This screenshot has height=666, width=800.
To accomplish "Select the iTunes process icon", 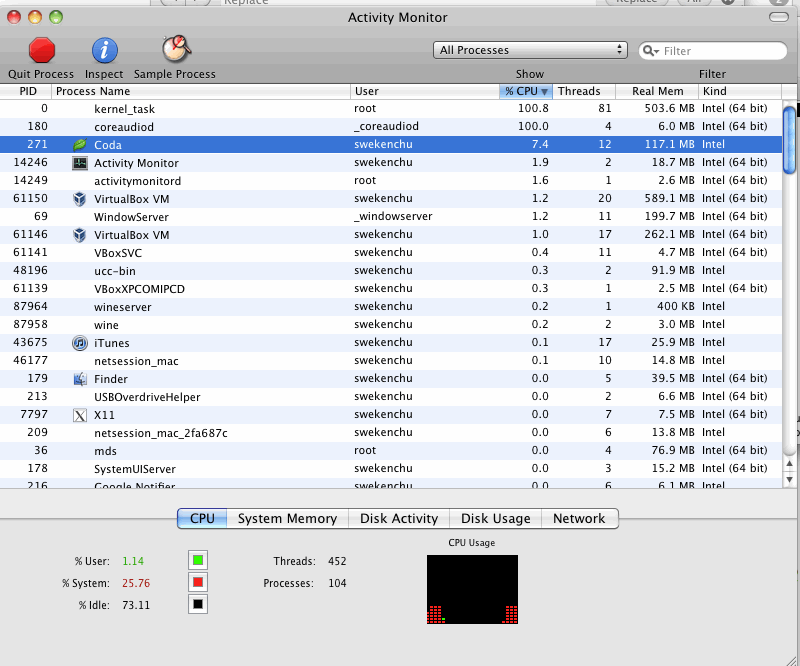I will click(80, 343).
